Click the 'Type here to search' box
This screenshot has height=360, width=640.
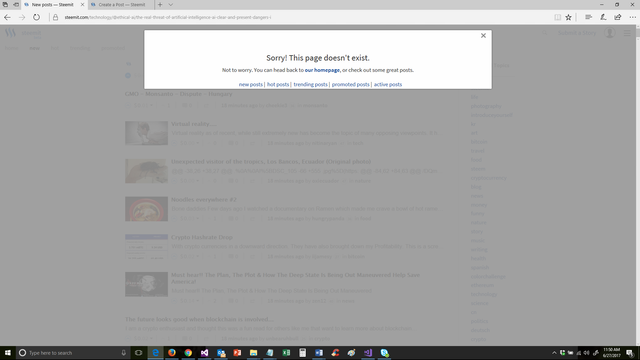73,353
